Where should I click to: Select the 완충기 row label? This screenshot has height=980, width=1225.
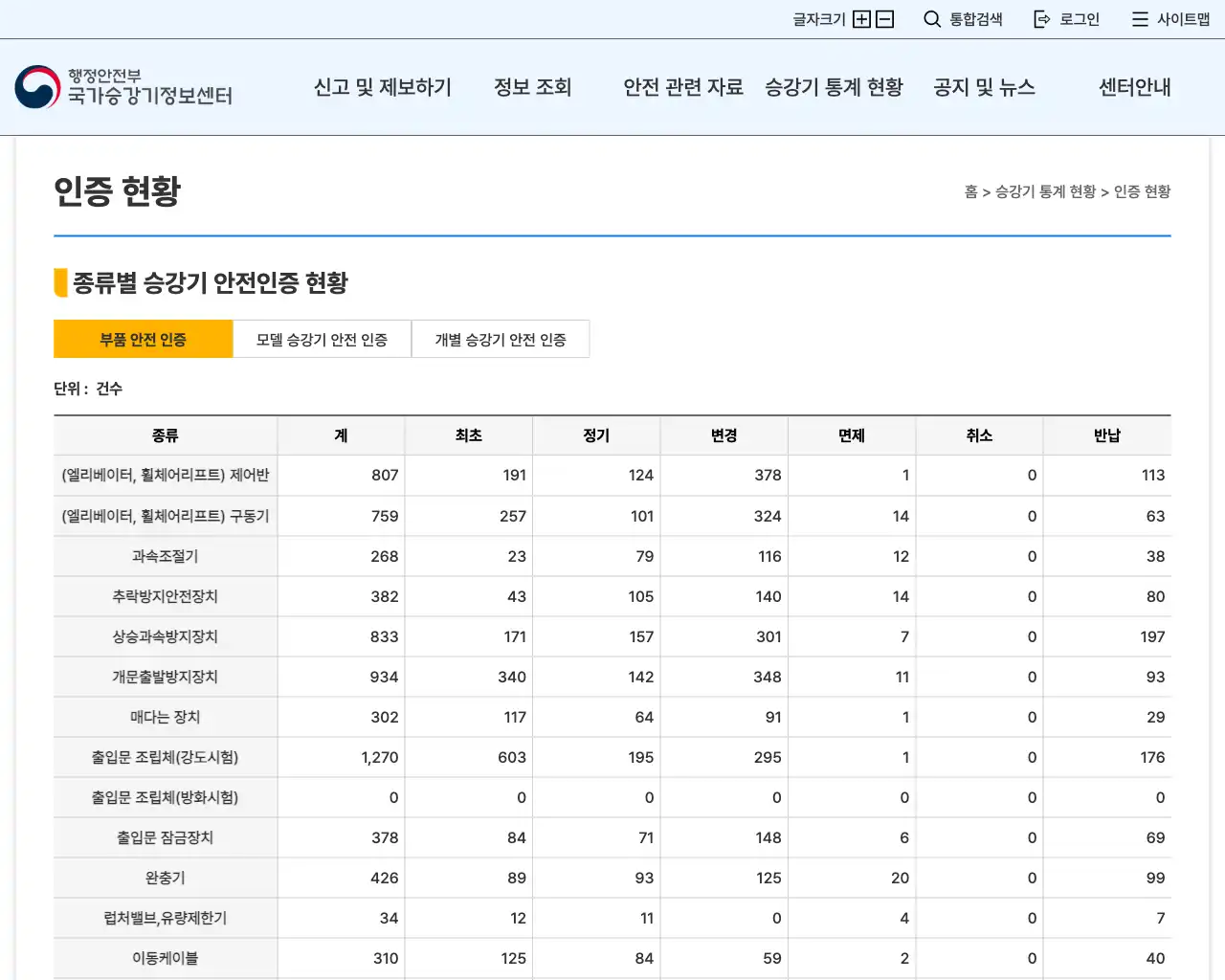[166, 878]
